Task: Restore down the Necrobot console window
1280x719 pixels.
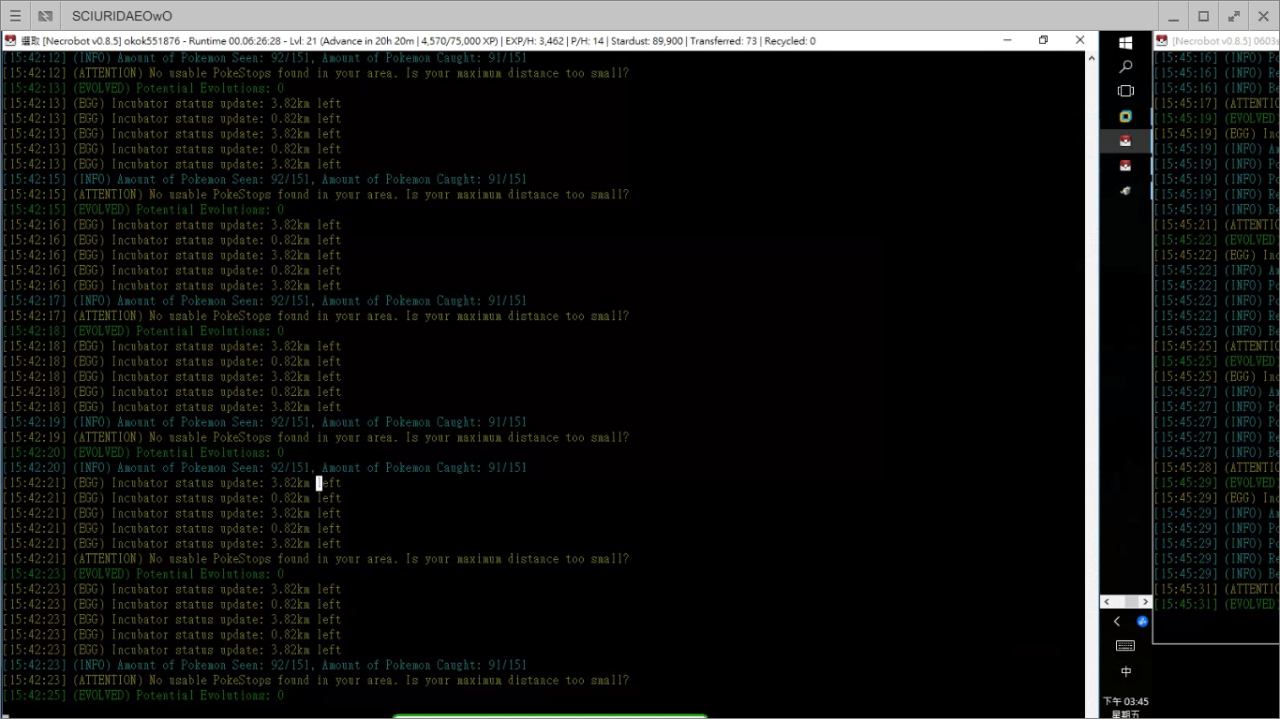Action: pos(1043,40)
